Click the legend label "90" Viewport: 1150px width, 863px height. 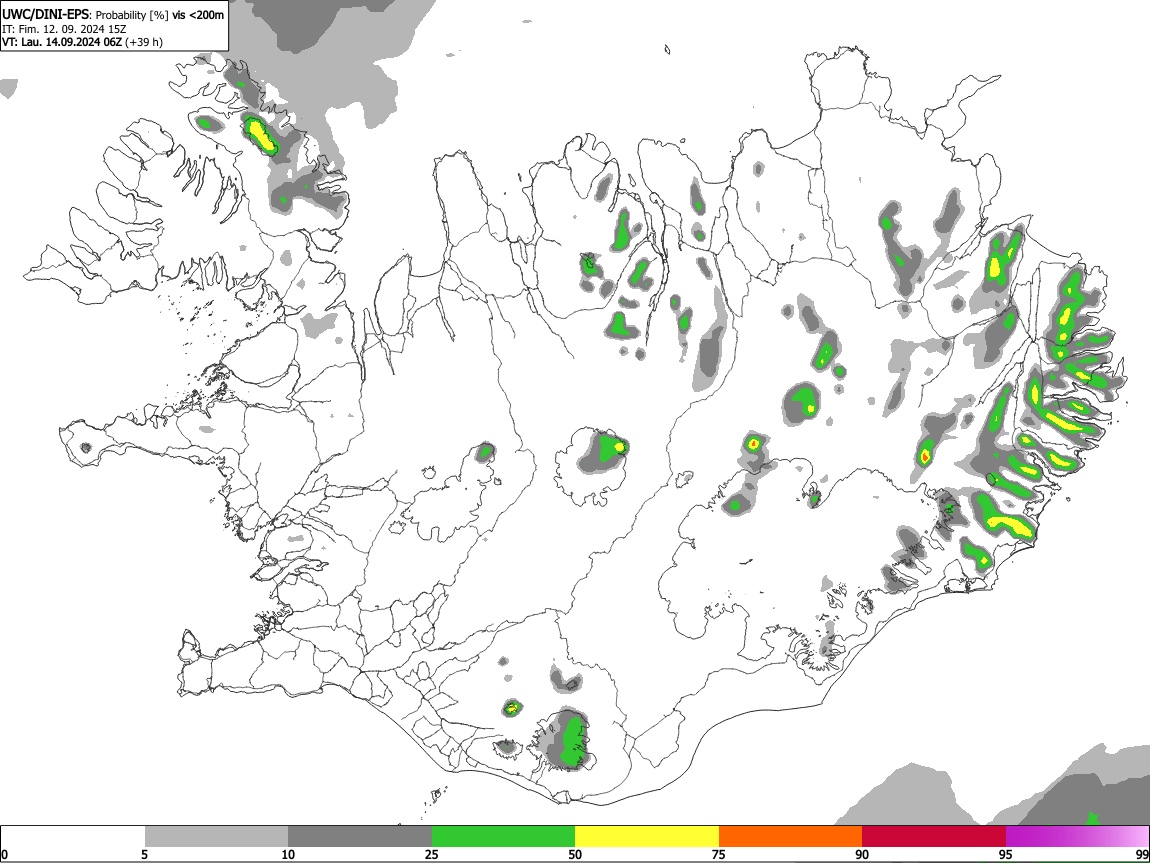pos(862,854)
